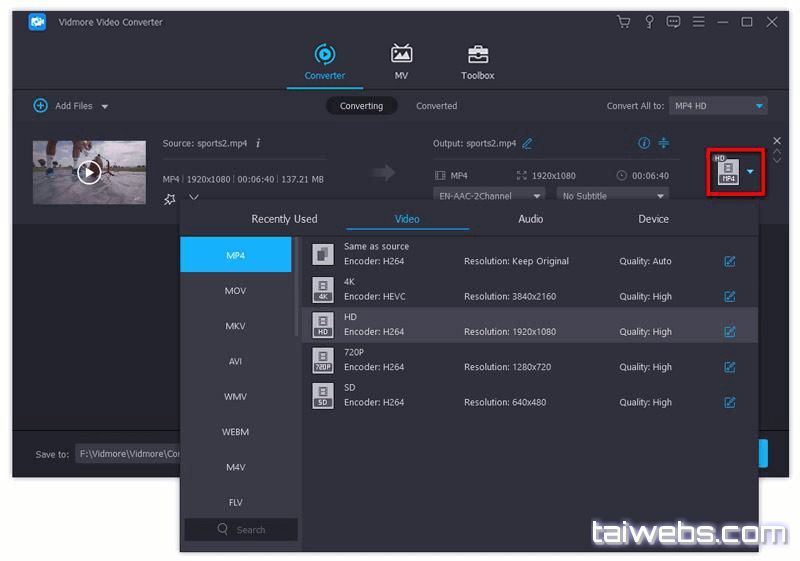Expand the Add Files dropdown arrow
The height and width of the screenshot is (561, 800).
[x=105, y=106]
